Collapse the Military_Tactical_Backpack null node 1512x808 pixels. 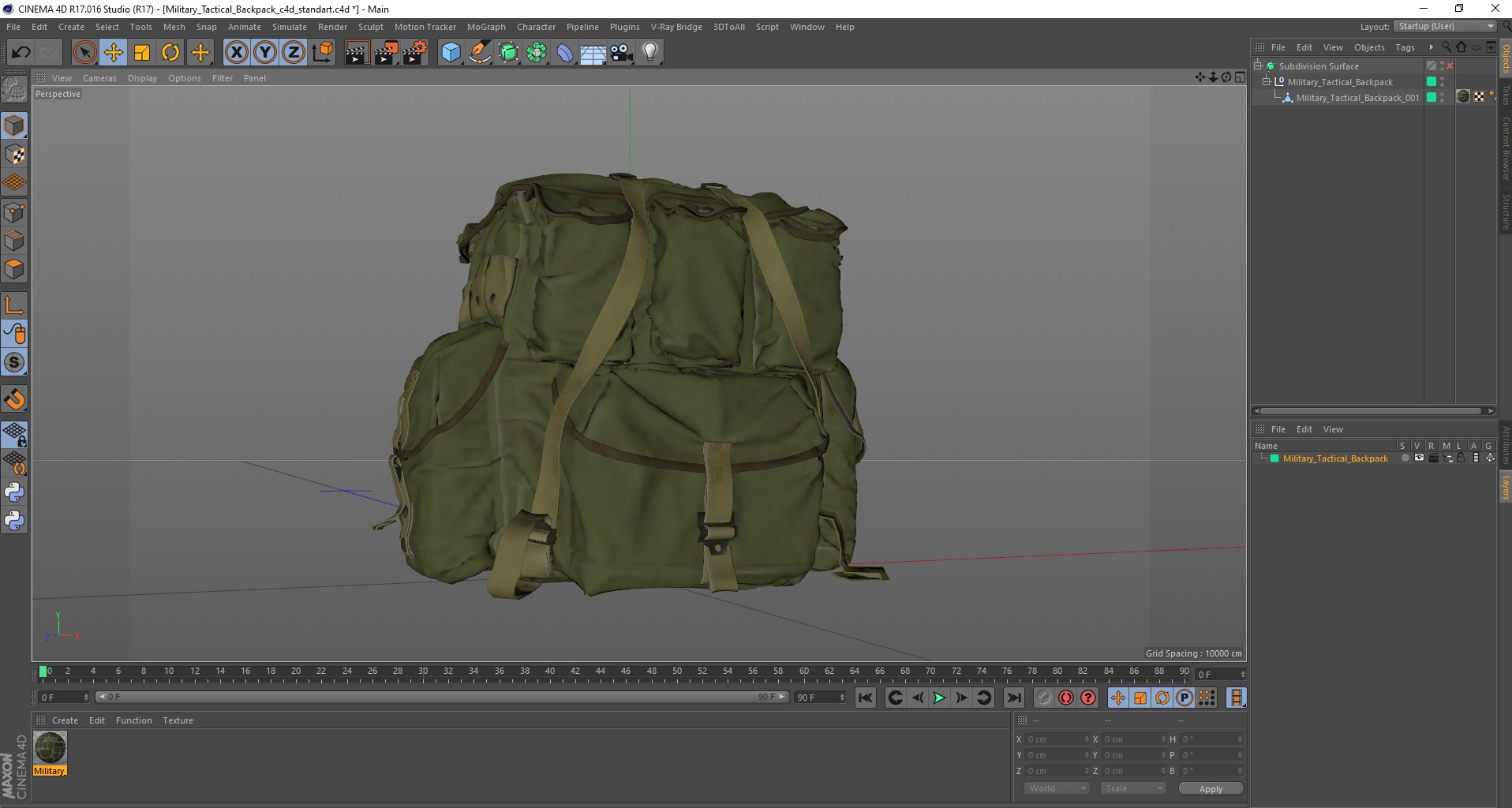tap(1267, 82)
